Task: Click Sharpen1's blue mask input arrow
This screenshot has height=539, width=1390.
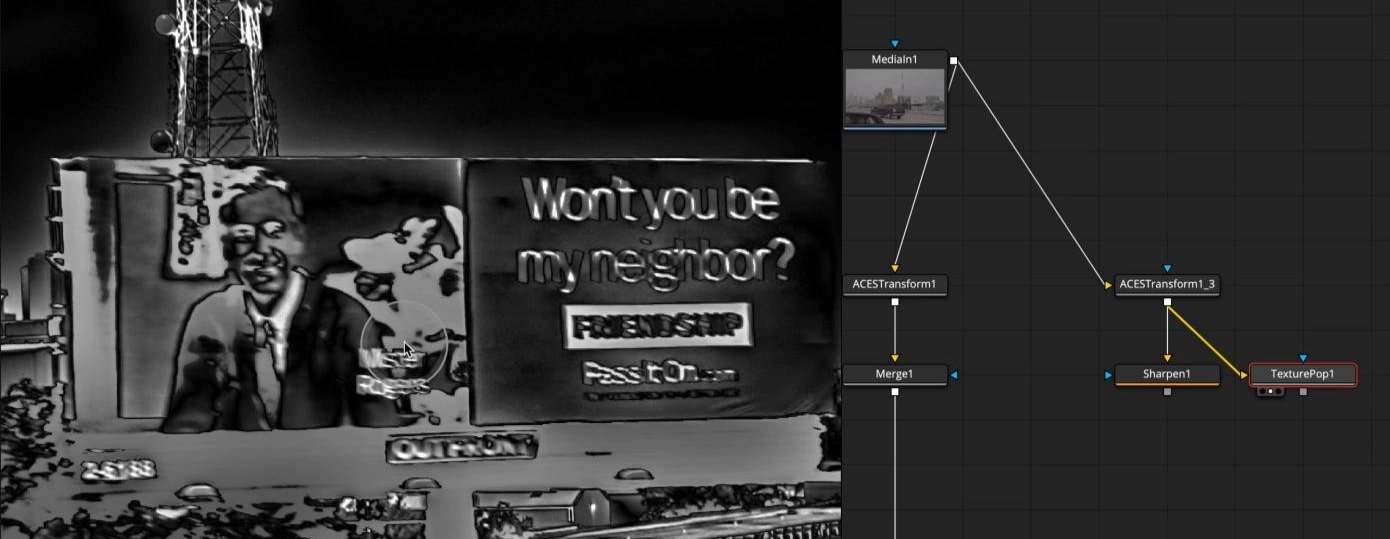Action: coord(1108,375)
